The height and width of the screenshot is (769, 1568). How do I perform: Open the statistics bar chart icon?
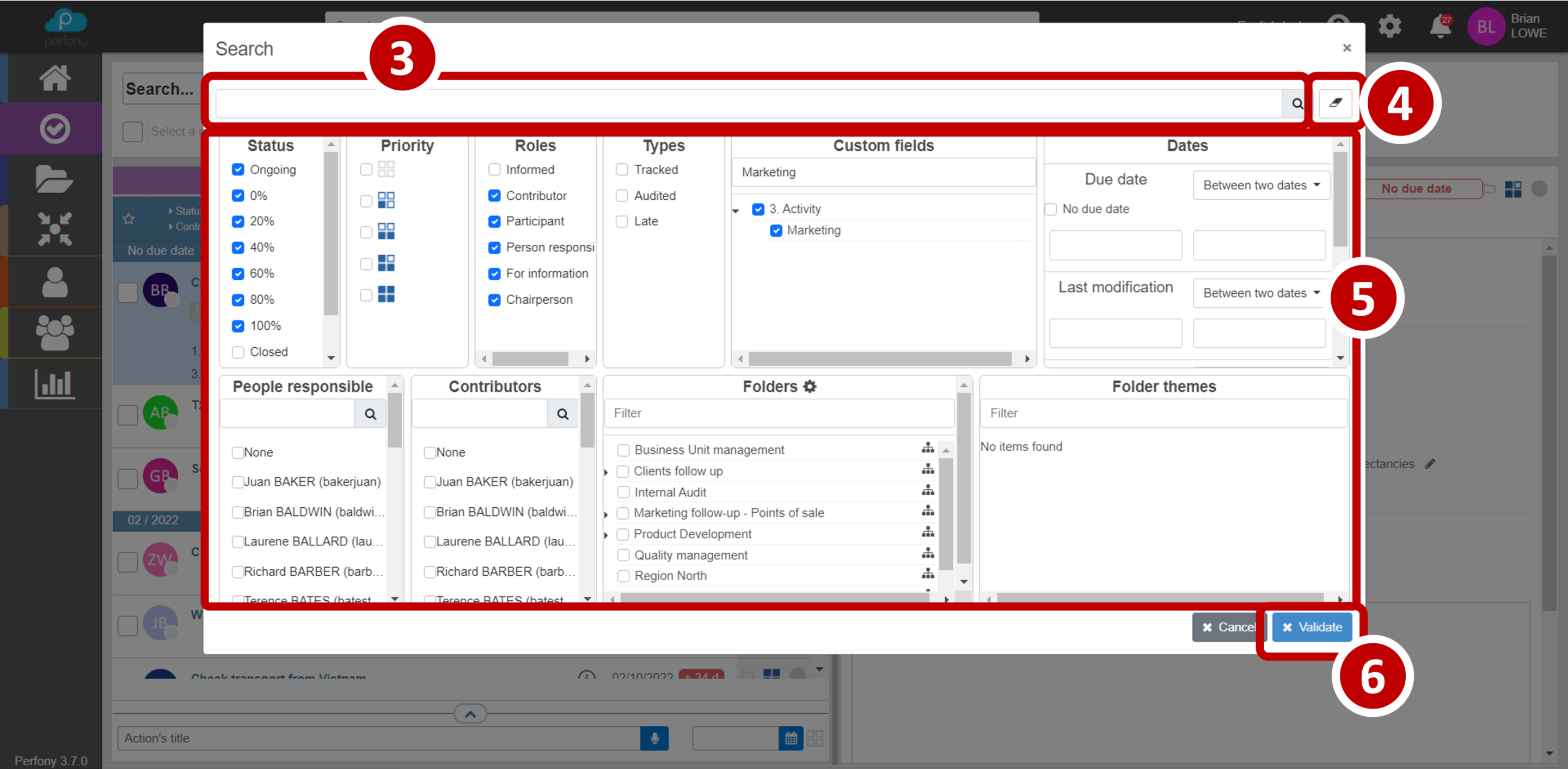pos(55,383)
